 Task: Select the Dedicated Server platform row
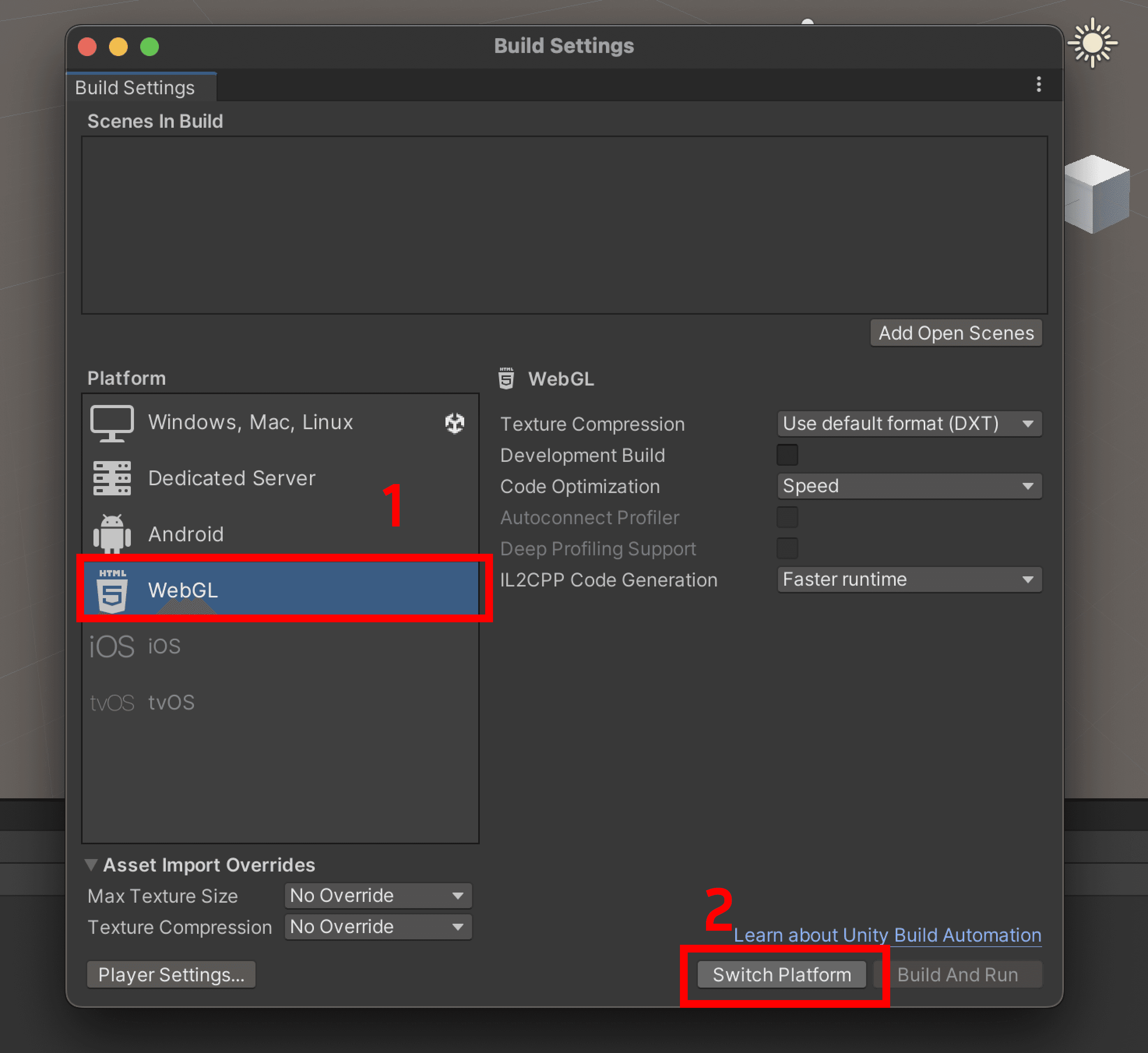280,478
